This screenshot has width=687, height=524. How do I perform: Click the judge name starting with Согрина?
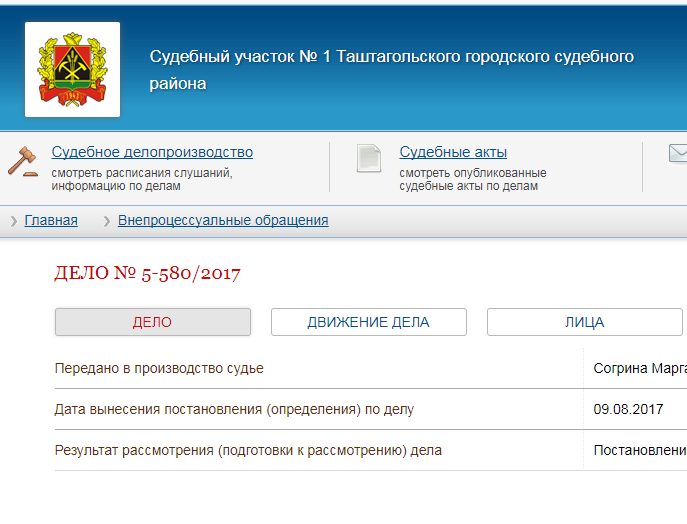tap(638, 368)
